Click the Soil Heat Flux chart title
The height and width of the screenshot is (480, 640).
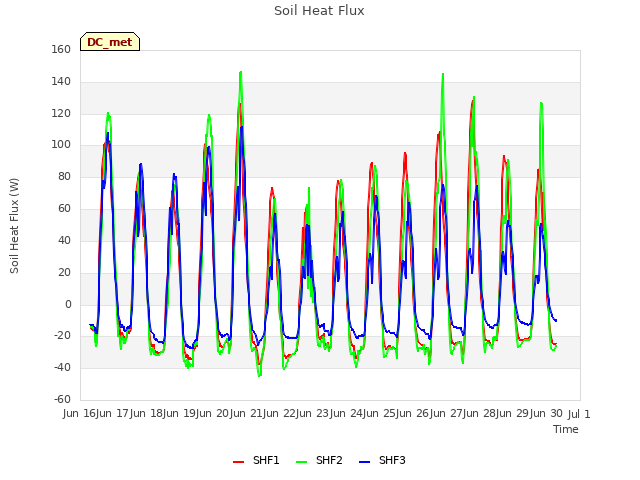pyautogui.click(x=319, y=11)
